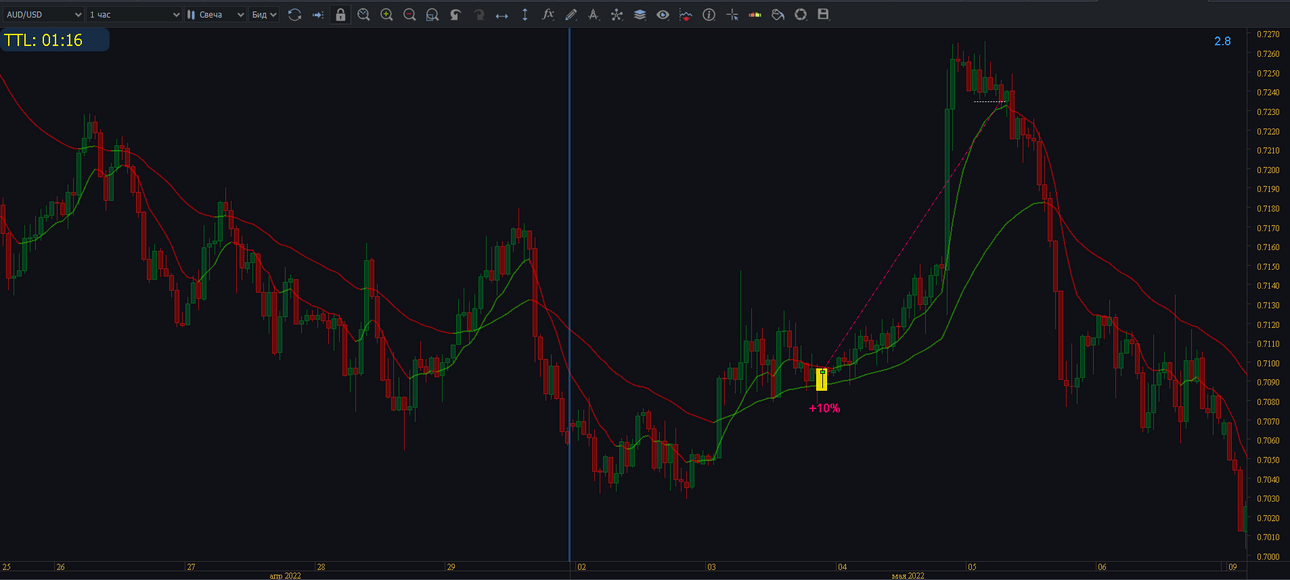
Task: Click the zoom out magnifier icon
Action: pyautogui.click(x=410, y=15)
